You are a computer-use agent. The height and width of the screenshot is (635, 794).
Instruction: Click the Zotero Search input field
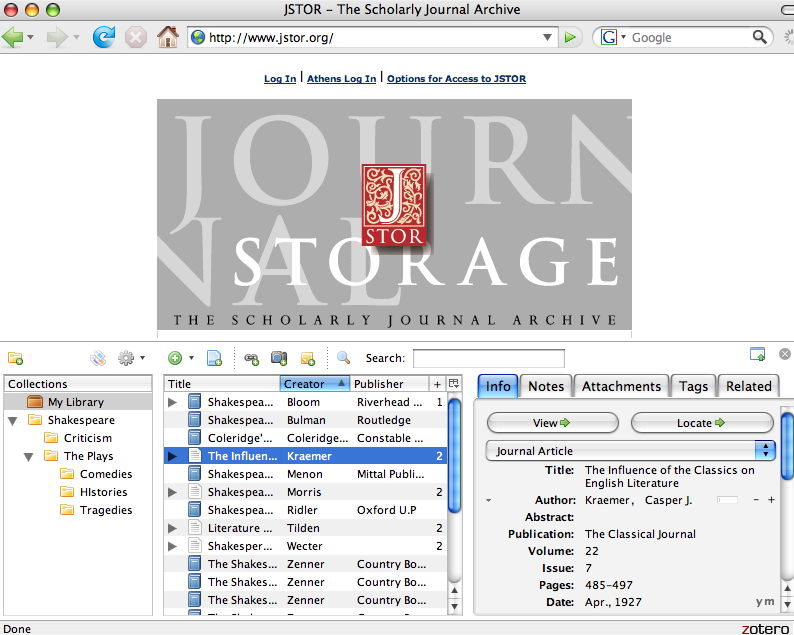(489, 359)
